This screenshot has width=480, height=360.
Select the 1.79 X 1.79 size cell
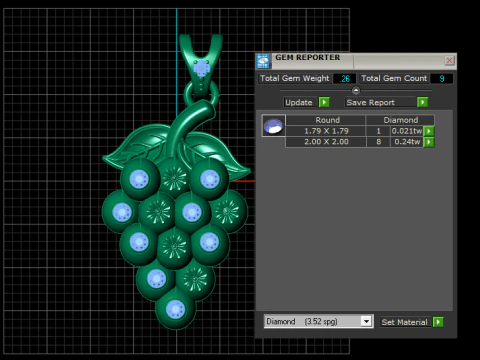point(326,131)
